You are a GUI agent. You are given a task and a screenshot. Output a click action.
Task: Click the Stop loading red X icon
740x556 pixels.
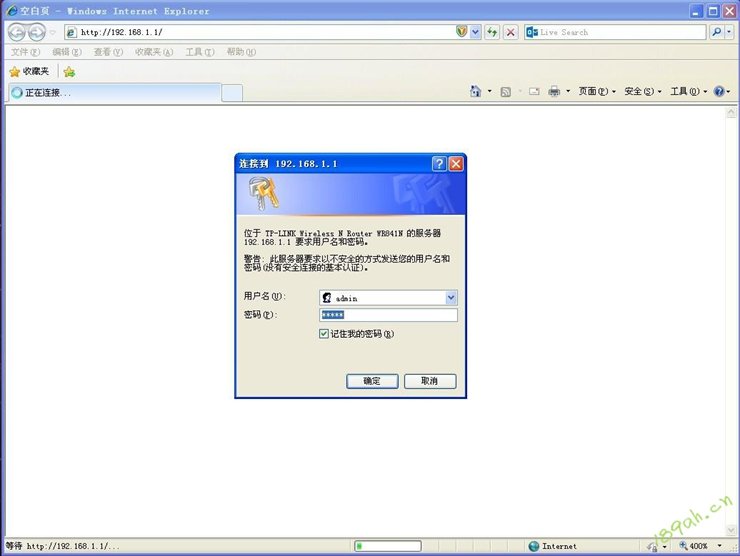(510, 32)
